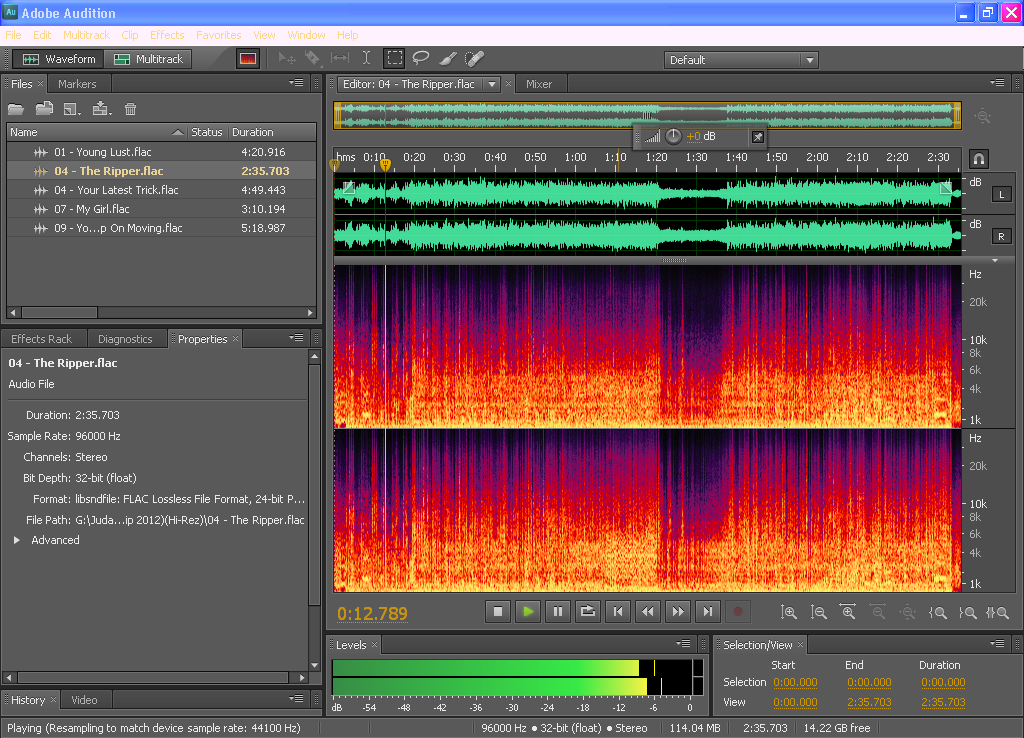Open the Levels panel options menu

[x=684, y=644]
